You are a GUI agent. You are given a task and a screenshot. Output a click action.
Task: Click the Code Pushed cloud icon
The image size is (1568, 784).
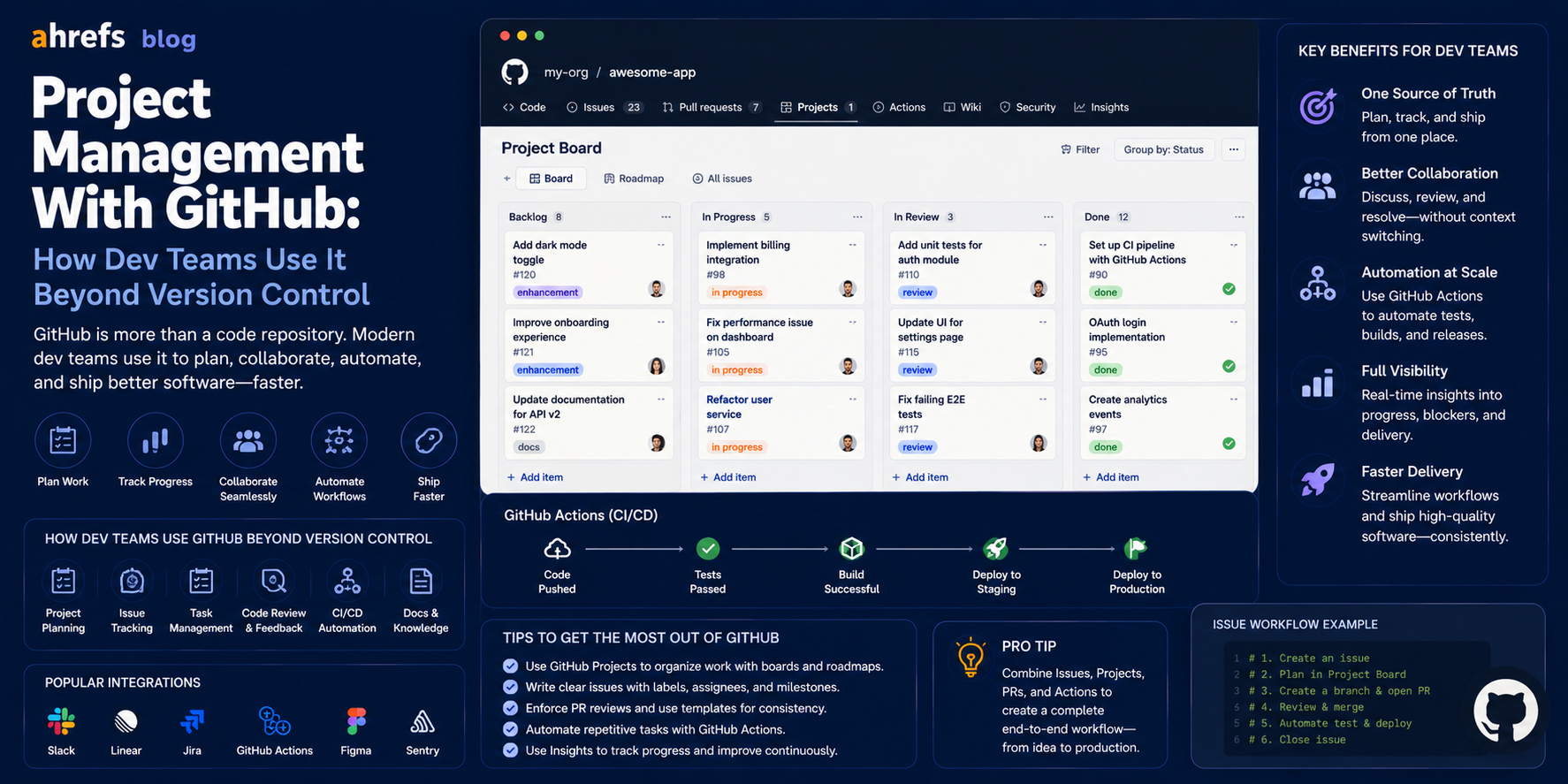[x=557, y=549]
